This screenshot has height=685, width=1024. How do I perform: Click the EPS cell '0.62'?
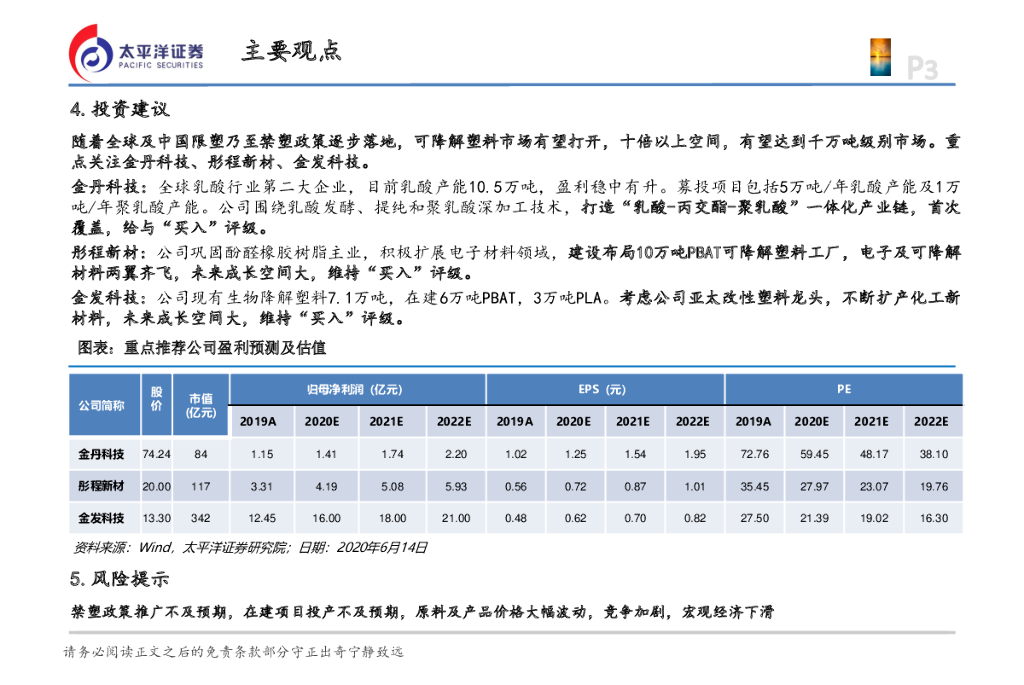pyautogui.click(x=575, y=518)
